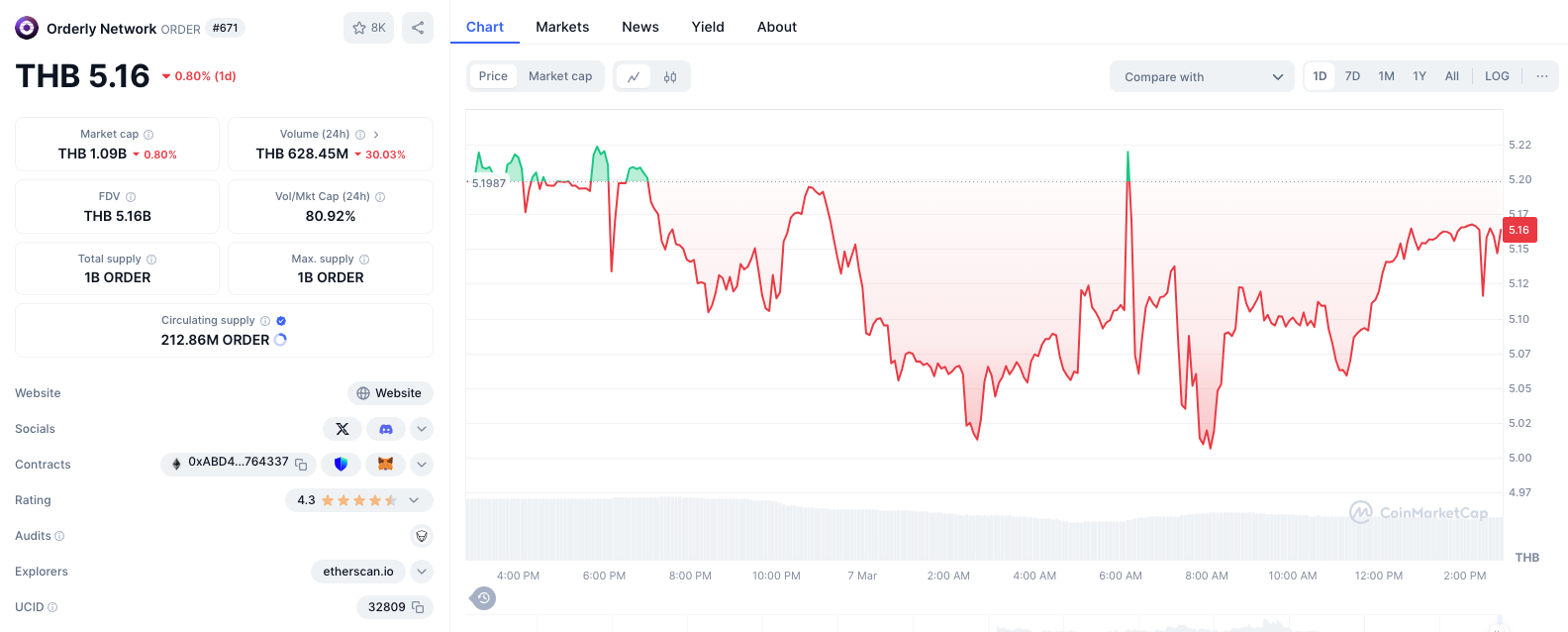Click the 5.1987 opening price marker
Screen dimensions: 1568x632
pos(488,183)
